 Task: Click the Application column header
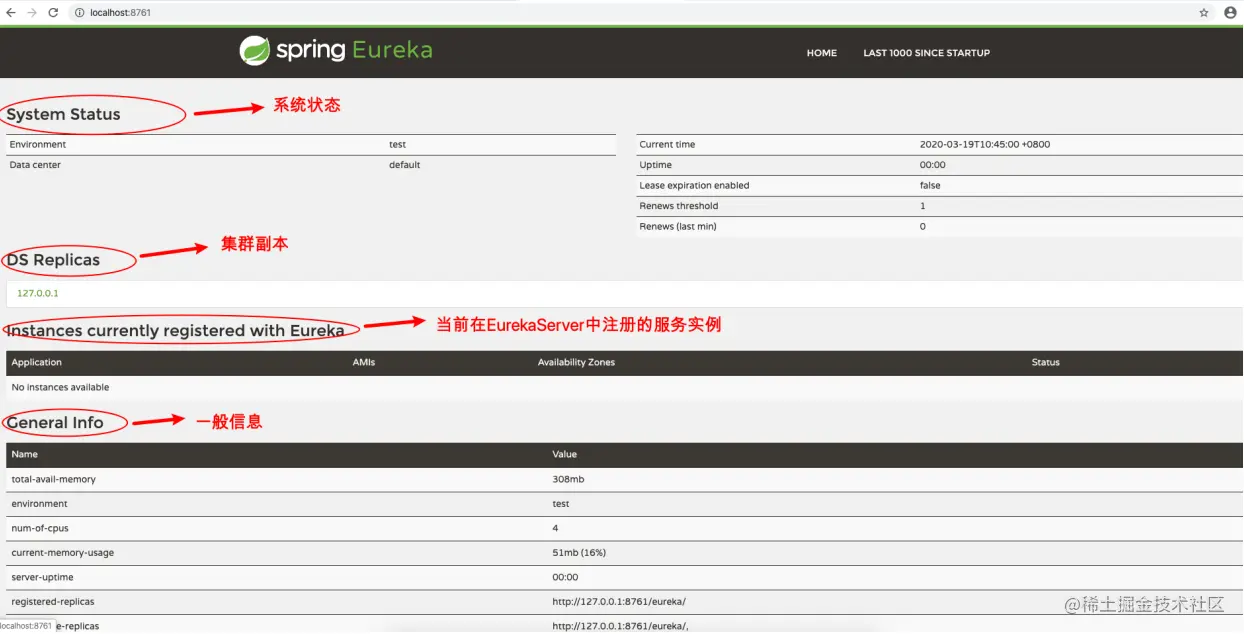37,362
